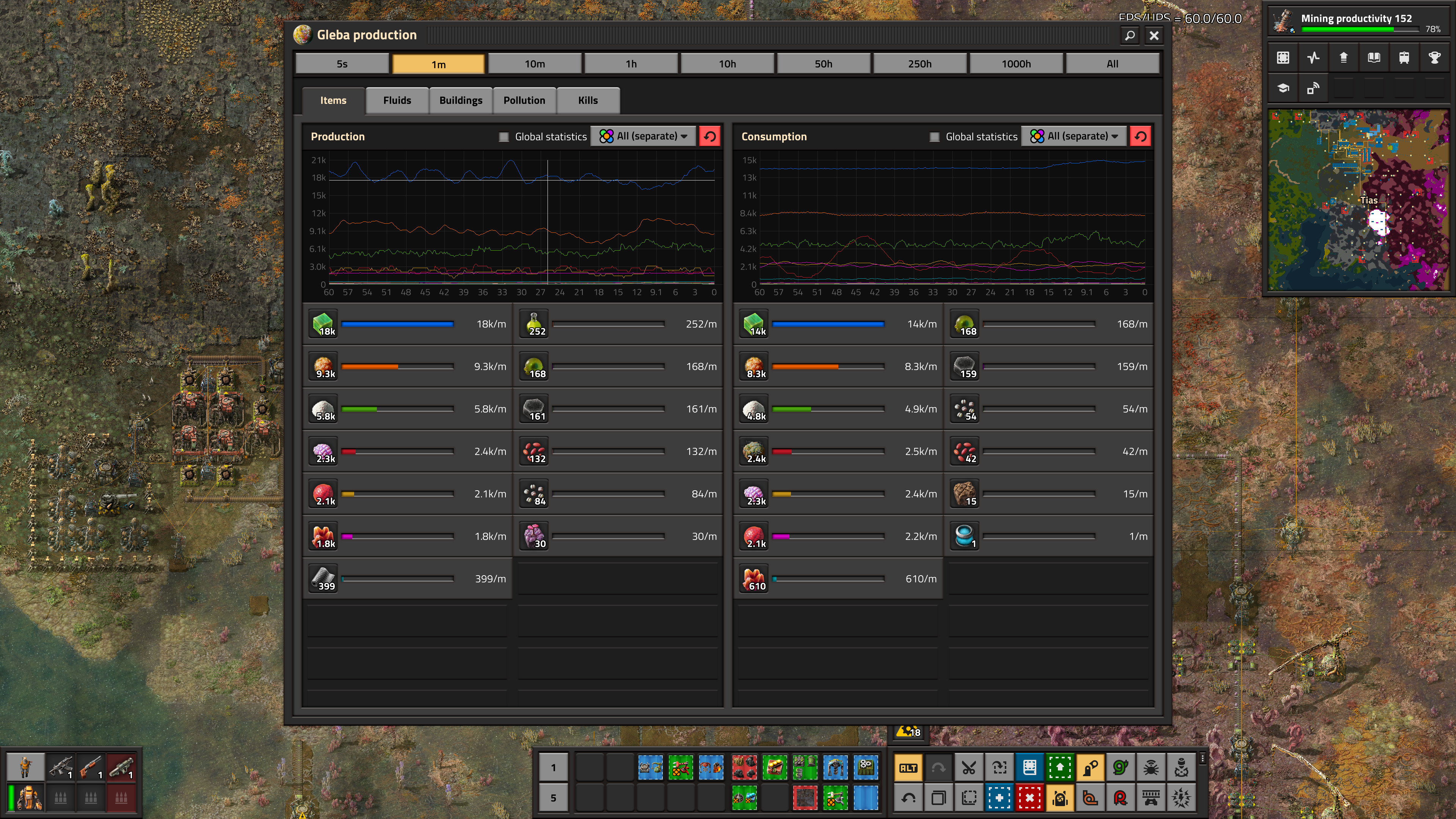Reset the Production graph with red button

(710, 136)
